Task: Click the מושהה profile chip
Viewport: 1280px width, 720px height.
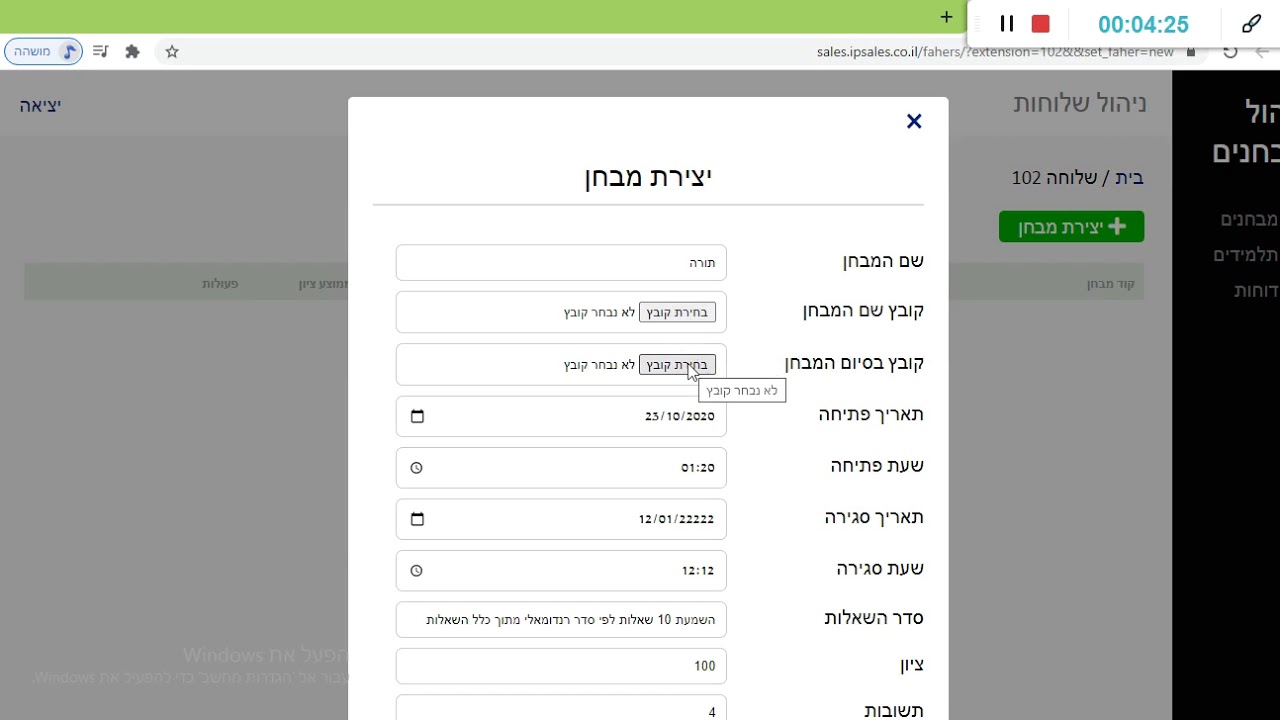Action: coord(43,52)
